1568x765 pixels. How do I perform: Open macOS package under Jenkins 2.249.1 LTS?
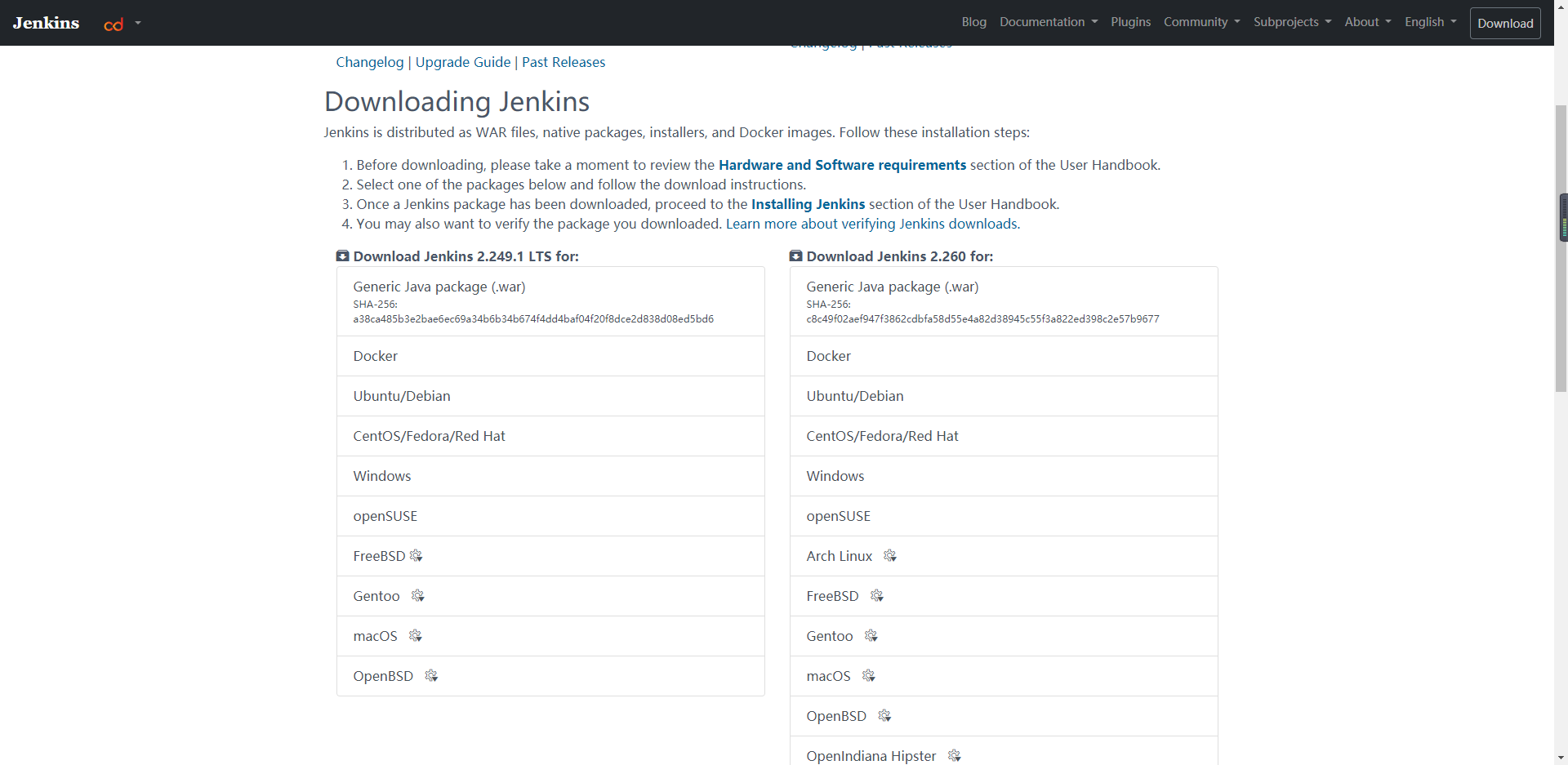550,636
